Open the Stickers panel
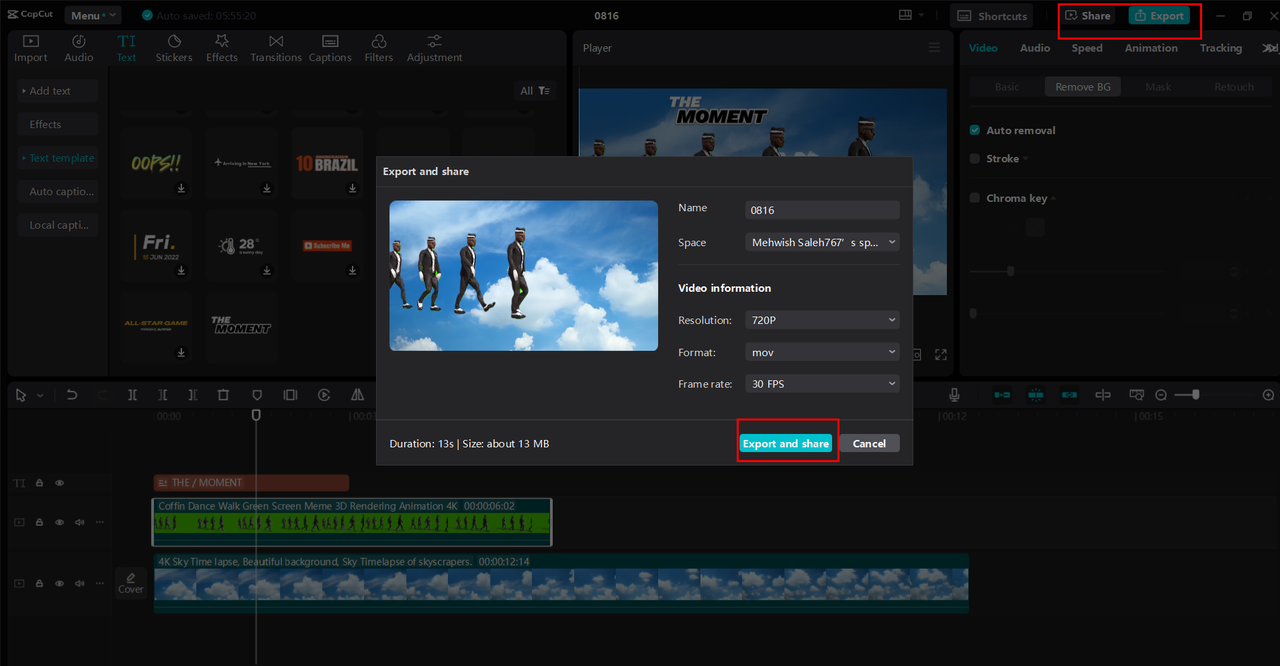This screenshot has width=1280, height=666. (x=174, y=48)
